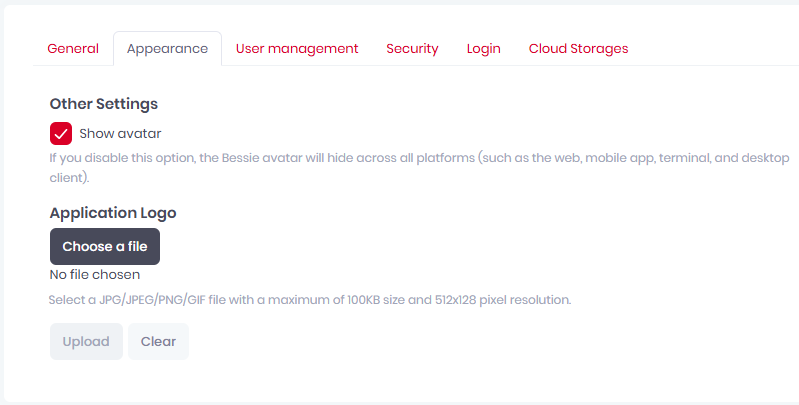Click the JPG/JPEG/PNG/GIF file size hint
The image size is (799, 405).
pos(310,300)
